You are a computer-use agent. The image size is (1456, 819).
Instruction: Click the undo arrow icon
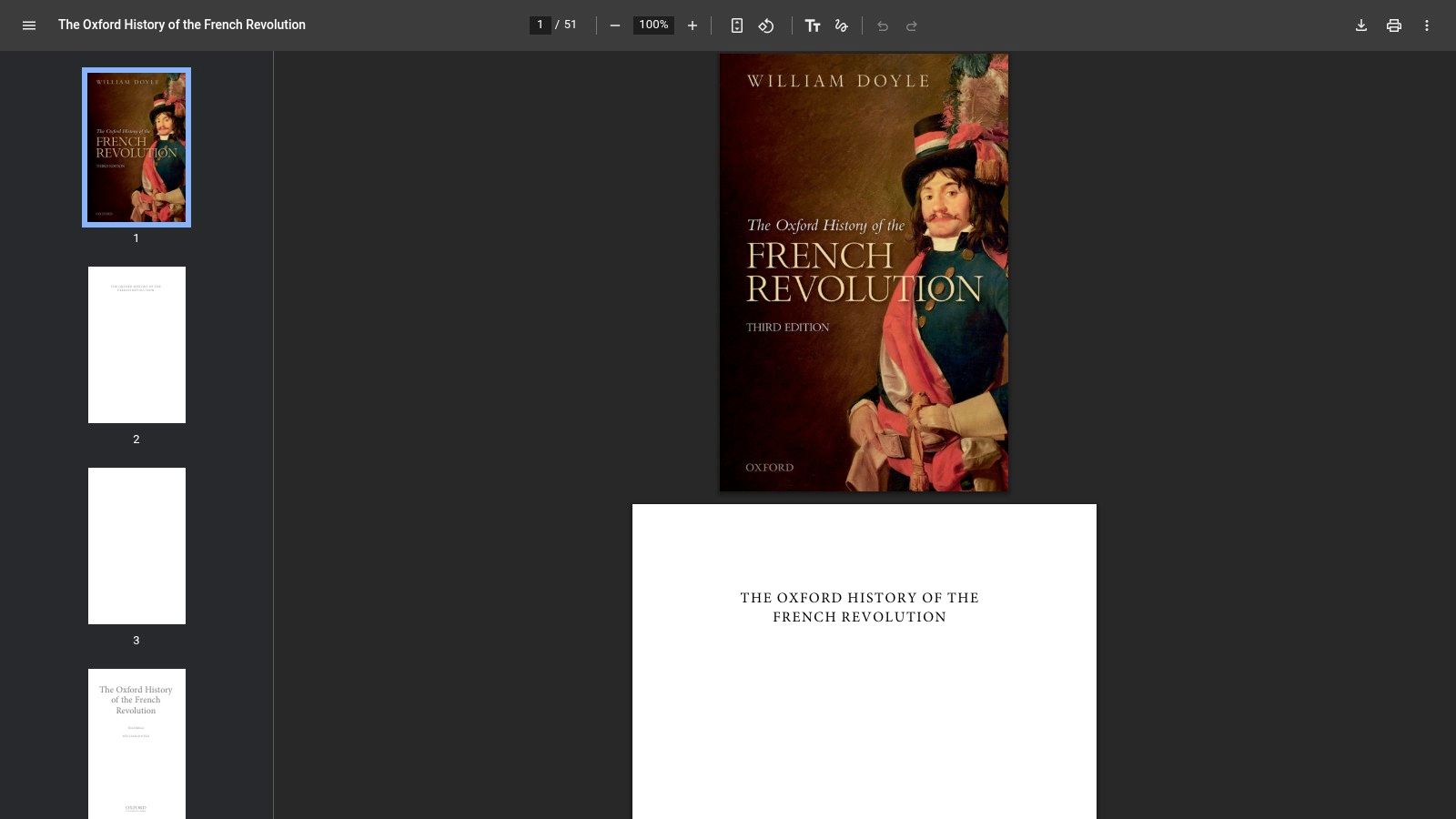click(x=883, y=25)
